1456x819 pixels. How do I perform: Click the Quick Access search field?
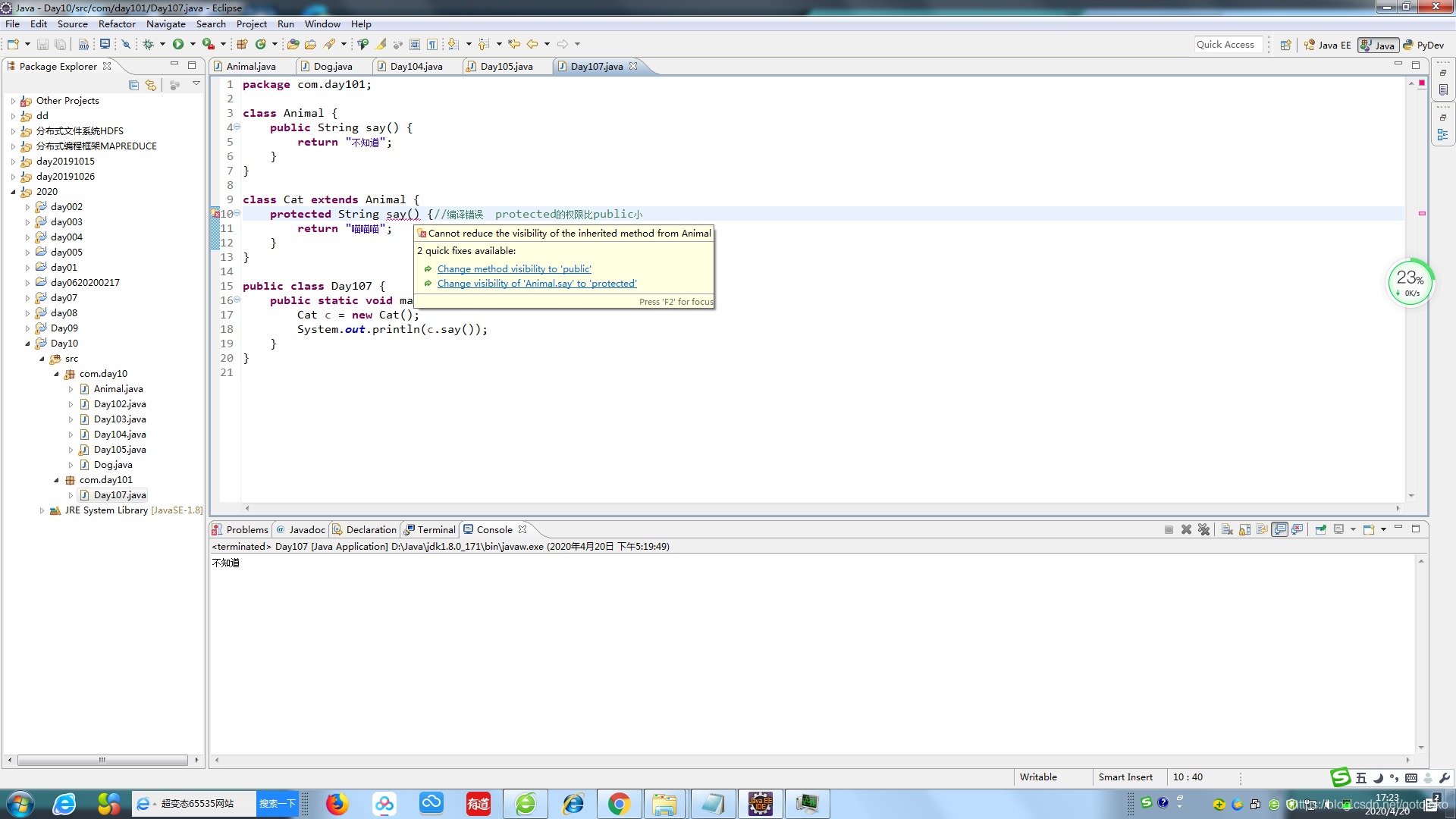pyautogui.click(x=1228, y=45)
